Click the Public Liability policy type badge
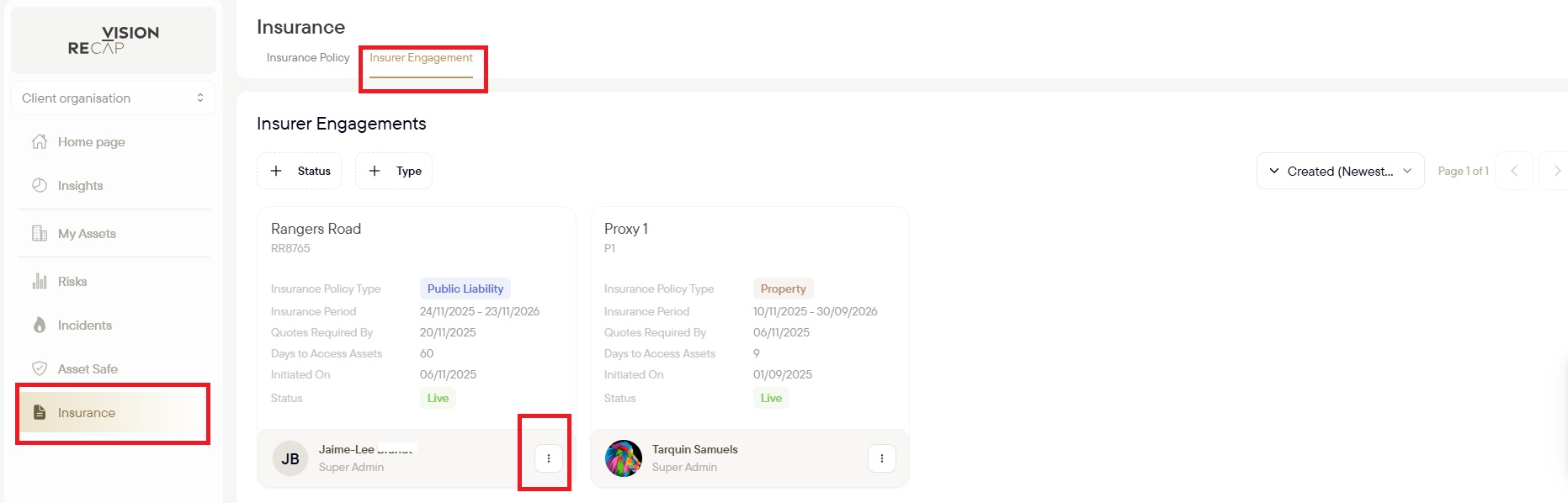 465,289
